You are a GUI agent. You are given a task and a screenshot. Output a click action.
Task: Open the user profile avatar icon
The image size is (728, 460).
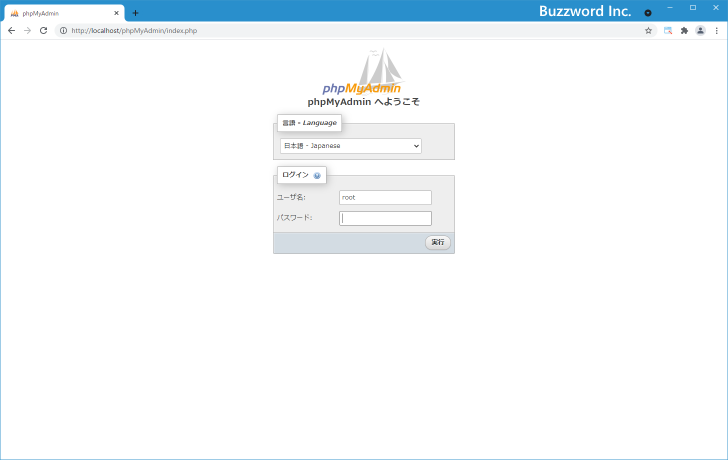point(700,31)
